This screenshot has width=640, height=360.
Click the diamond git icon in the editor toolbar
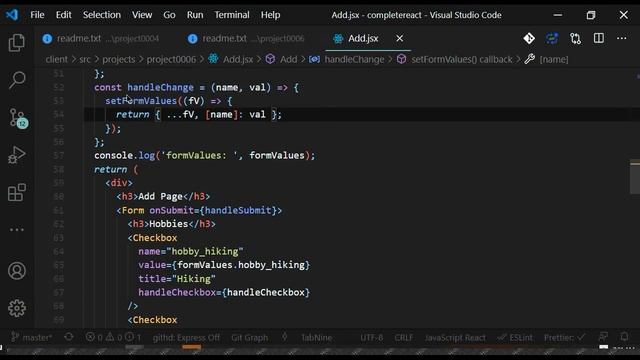pyautogui.click(x=529, y=38)
